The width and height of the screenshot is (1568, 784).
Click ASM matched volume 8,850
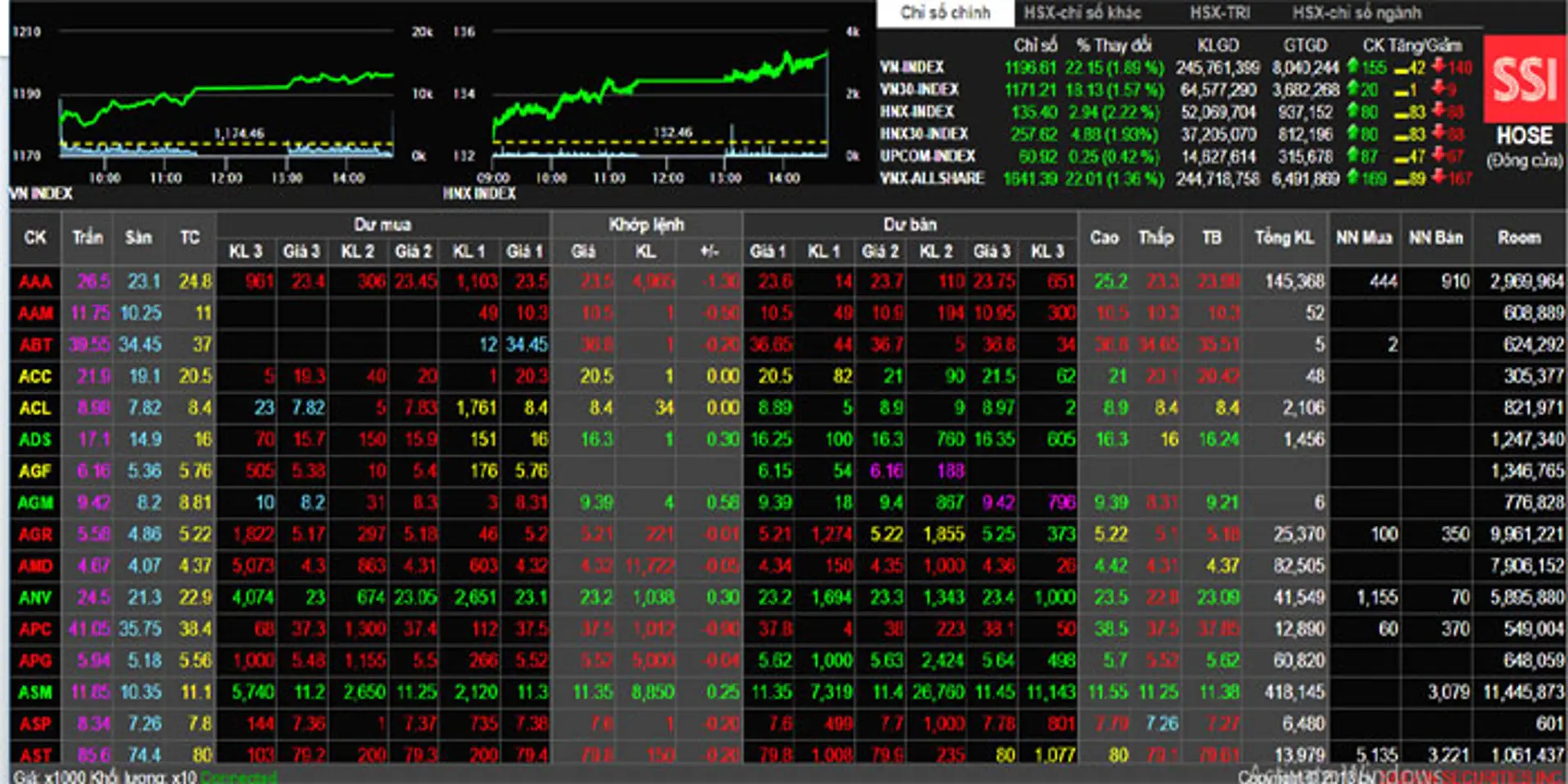pyautogui.click(x=653, y=693)
